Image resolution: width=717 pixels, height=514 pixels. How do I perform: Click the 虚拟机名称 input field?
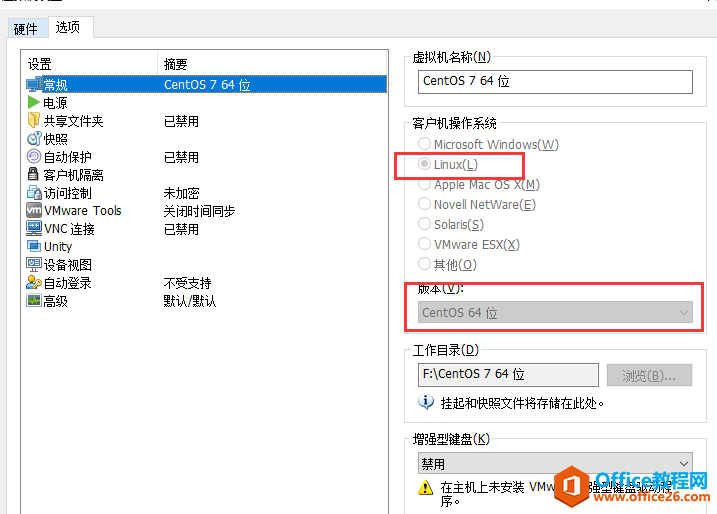tap(555, 82)
